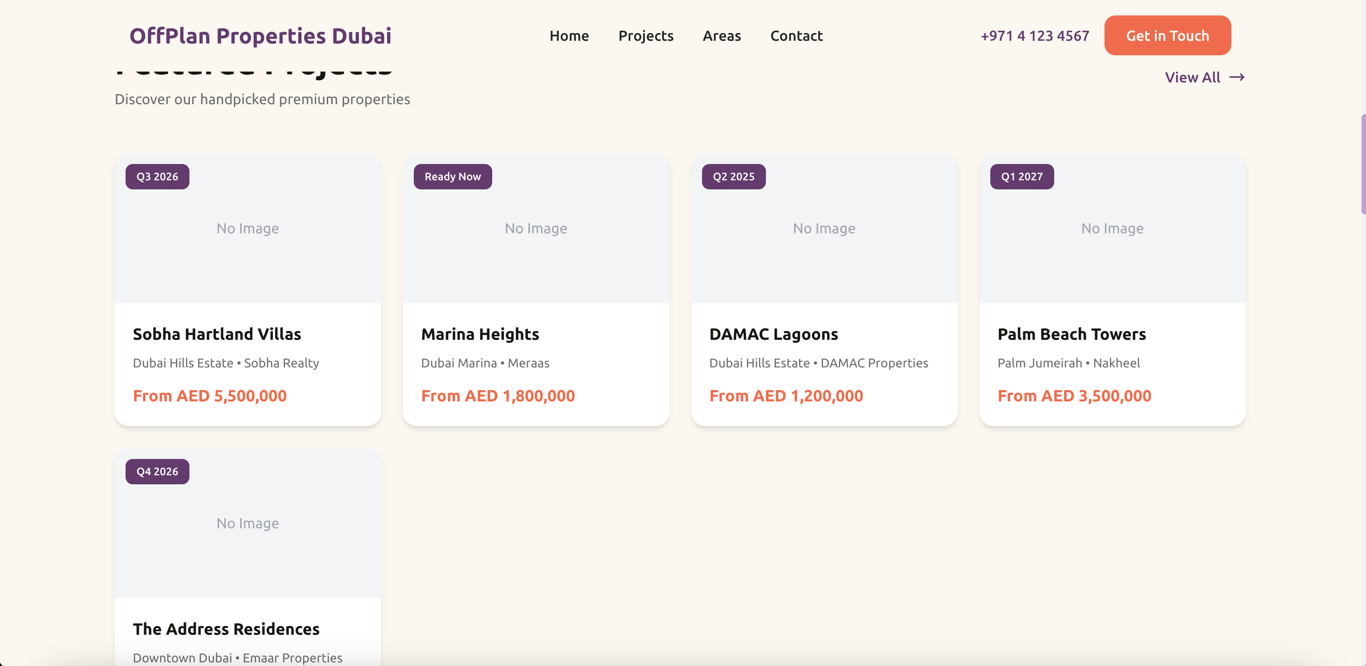
Task: Click the View All arrow icon
Action: tap(1237, 77)
